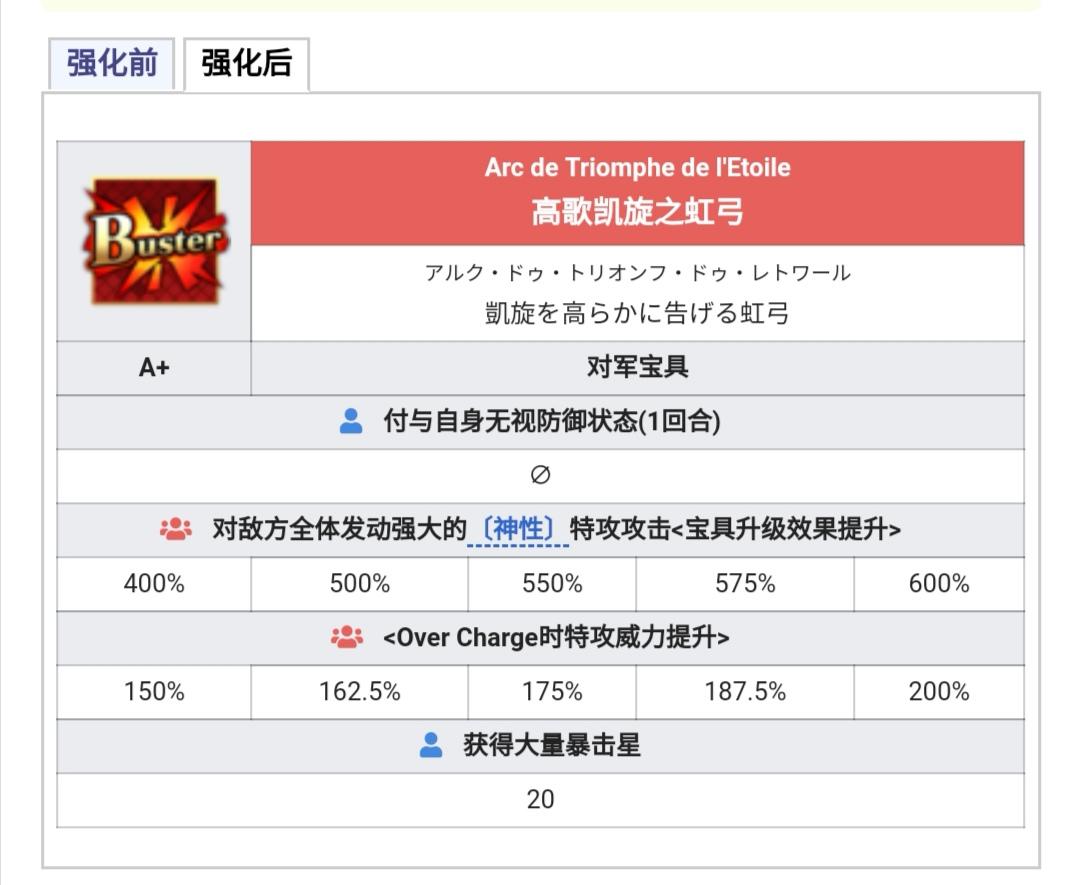
Task: Click the blue person icon beside 获得大量暴击星
Action: [431, 745]
